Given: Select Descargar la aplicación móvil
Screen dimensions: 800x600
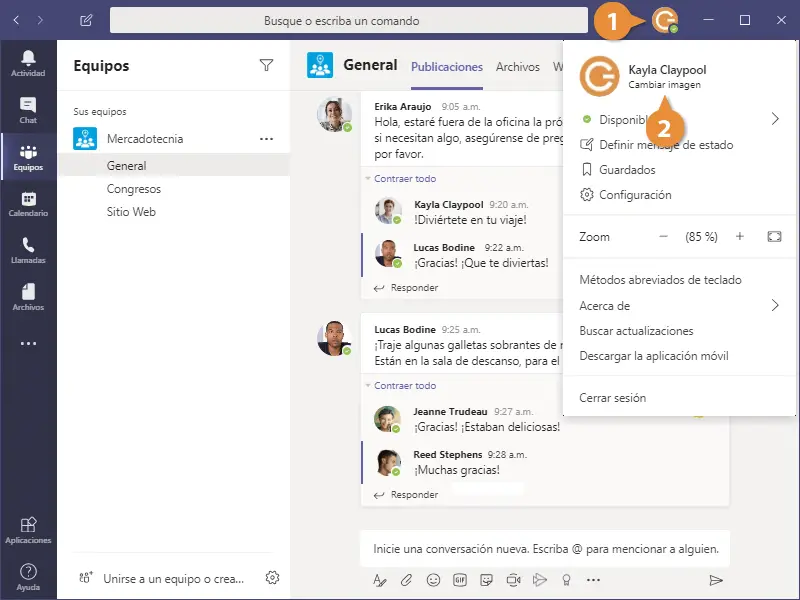Looking at the screenshot, I should pos(654,356).
